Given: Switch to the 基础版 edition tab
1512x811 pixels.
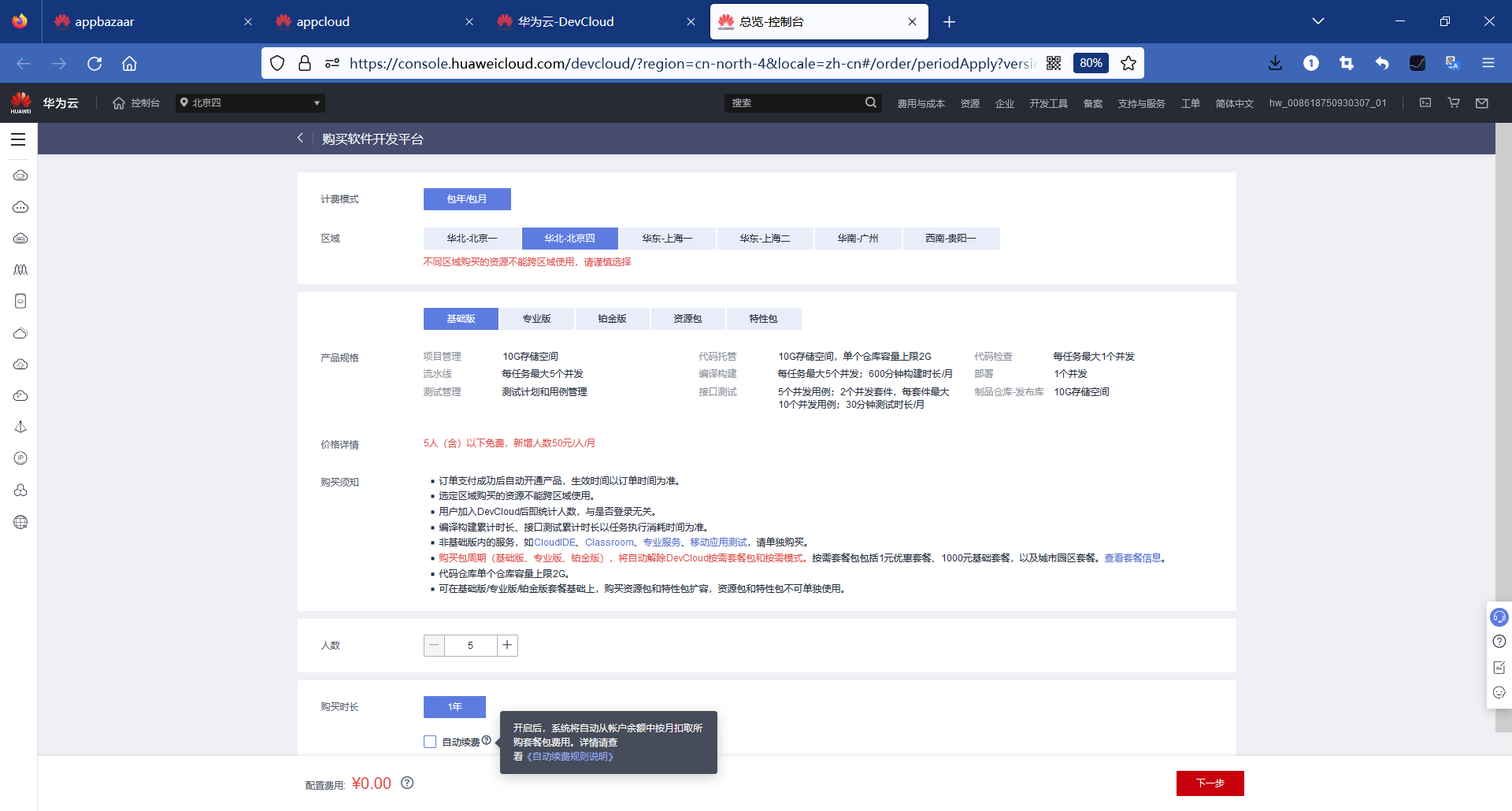Looking at the screenshot, I should pos(461,319).
